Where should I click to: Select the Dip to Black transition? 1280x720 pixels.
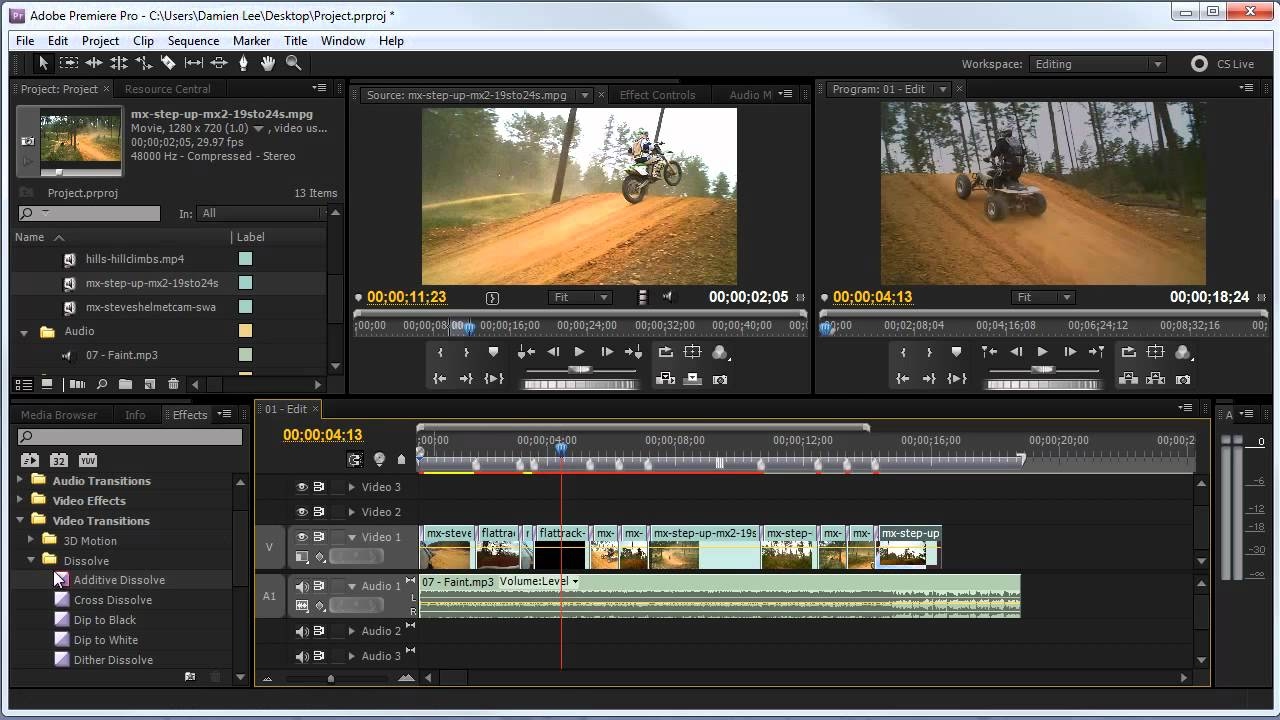105,620
